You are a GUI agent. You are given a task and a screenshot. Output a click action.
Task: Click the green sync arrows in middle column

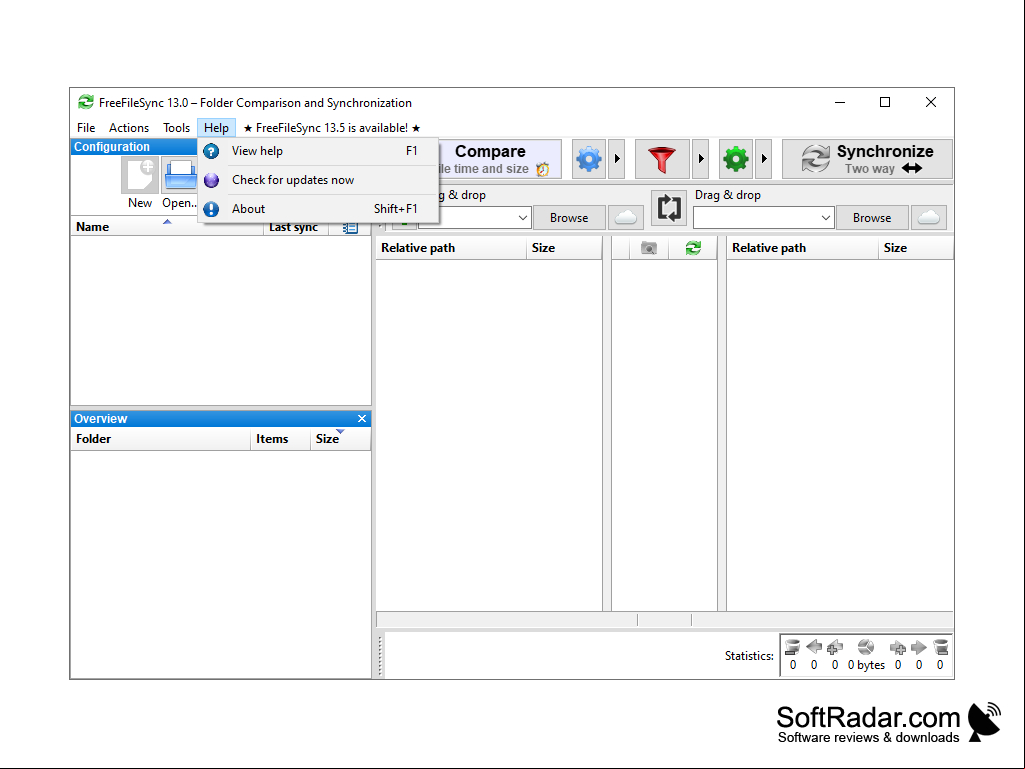click(693, 248)
